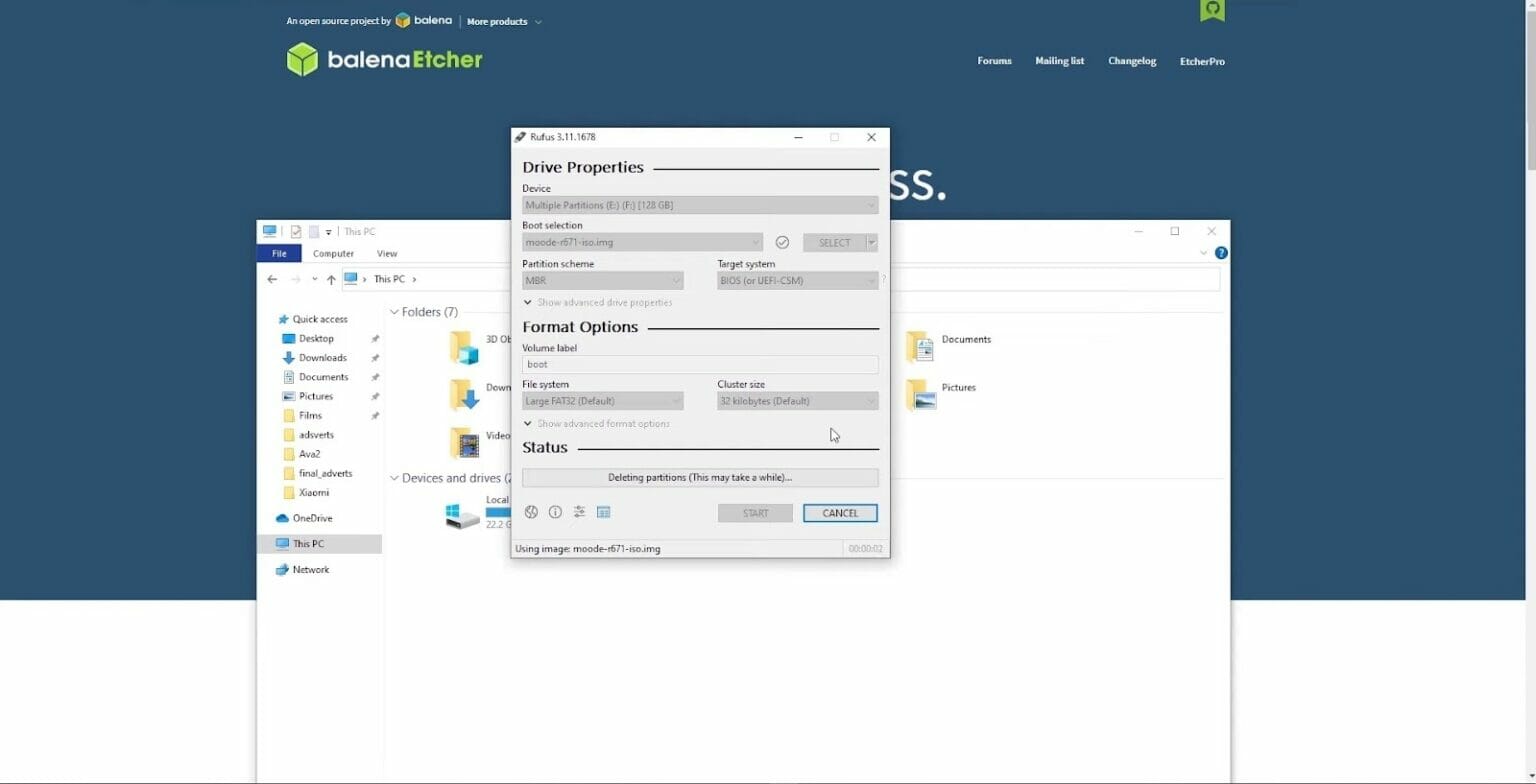1536x784 pixels.
Task: Click the checksum checkmark icon beside boot selection
Action: 782,242
